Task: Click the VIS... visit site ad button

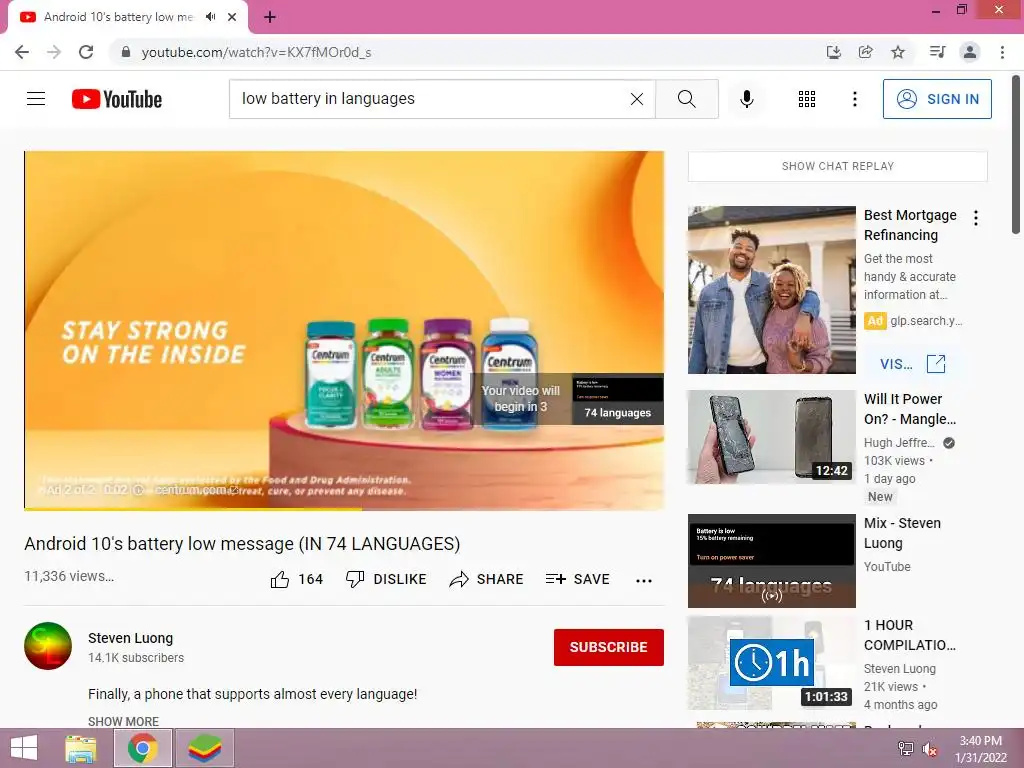Action: coord(913,364)
